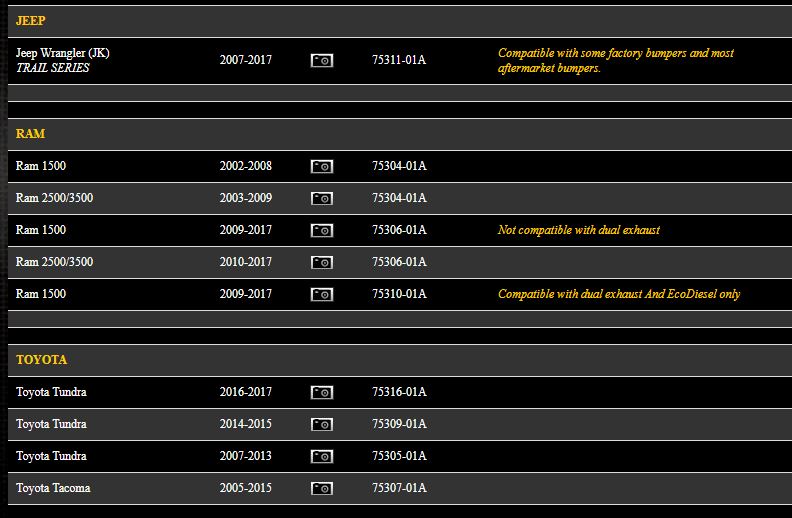This screenshot has width=792, height=518.
Task: Open the photo for Toyota Tundra 2016-2017
Action: click(x=322, y=392)
